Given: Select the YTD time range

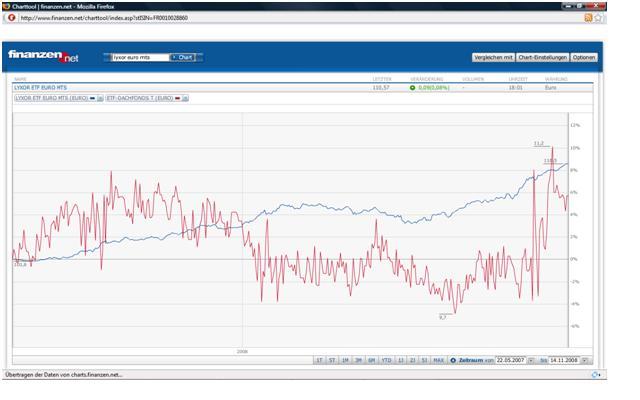Looking at the screenshot, I should (386, 360).
